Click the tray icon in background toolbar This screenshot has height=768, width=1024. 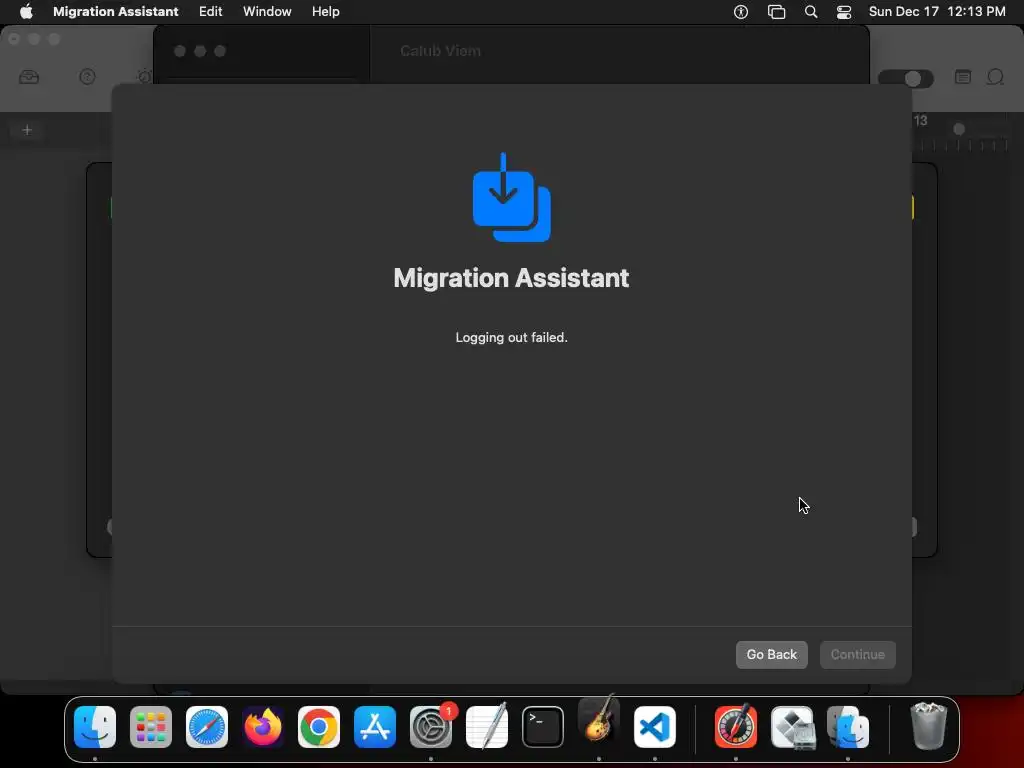[29, 78]
